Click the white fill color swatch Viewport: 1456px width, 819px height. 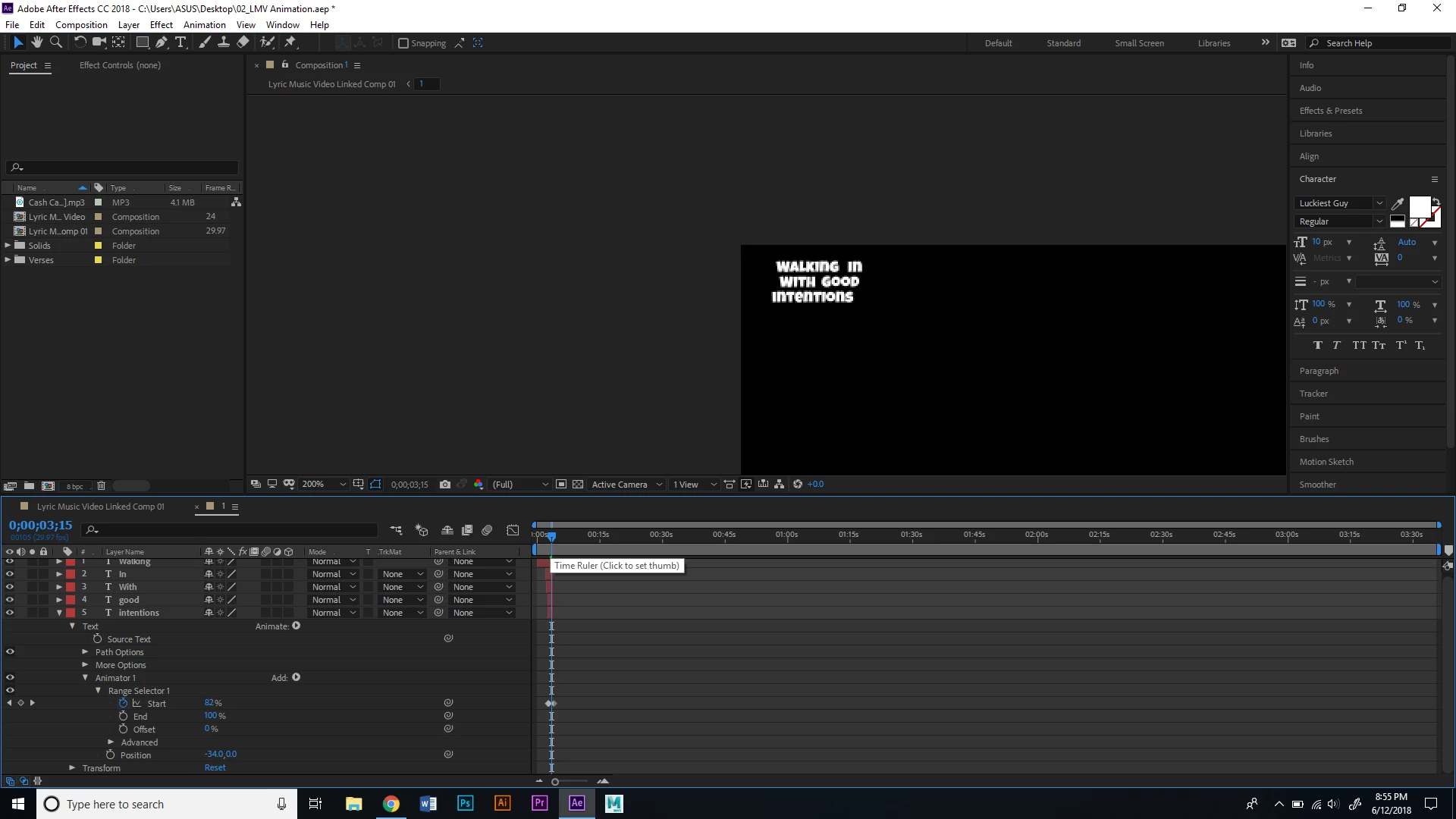(1419, 206)
